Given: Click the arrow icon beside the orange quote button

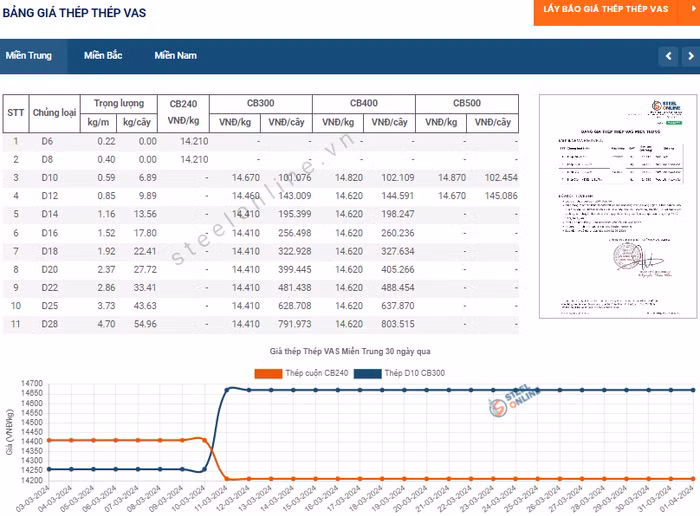Looking at the screenshot, I should (694, 8).
